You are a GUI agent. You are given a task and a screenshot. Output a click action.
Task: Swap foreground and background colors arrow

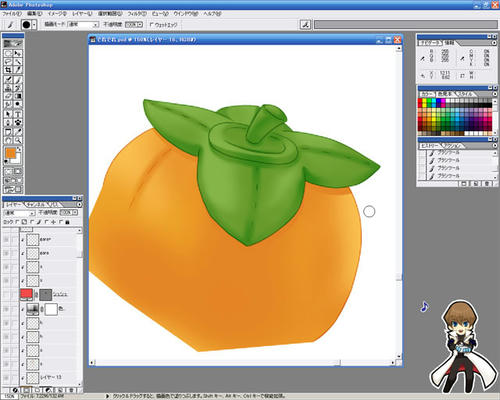19,149
